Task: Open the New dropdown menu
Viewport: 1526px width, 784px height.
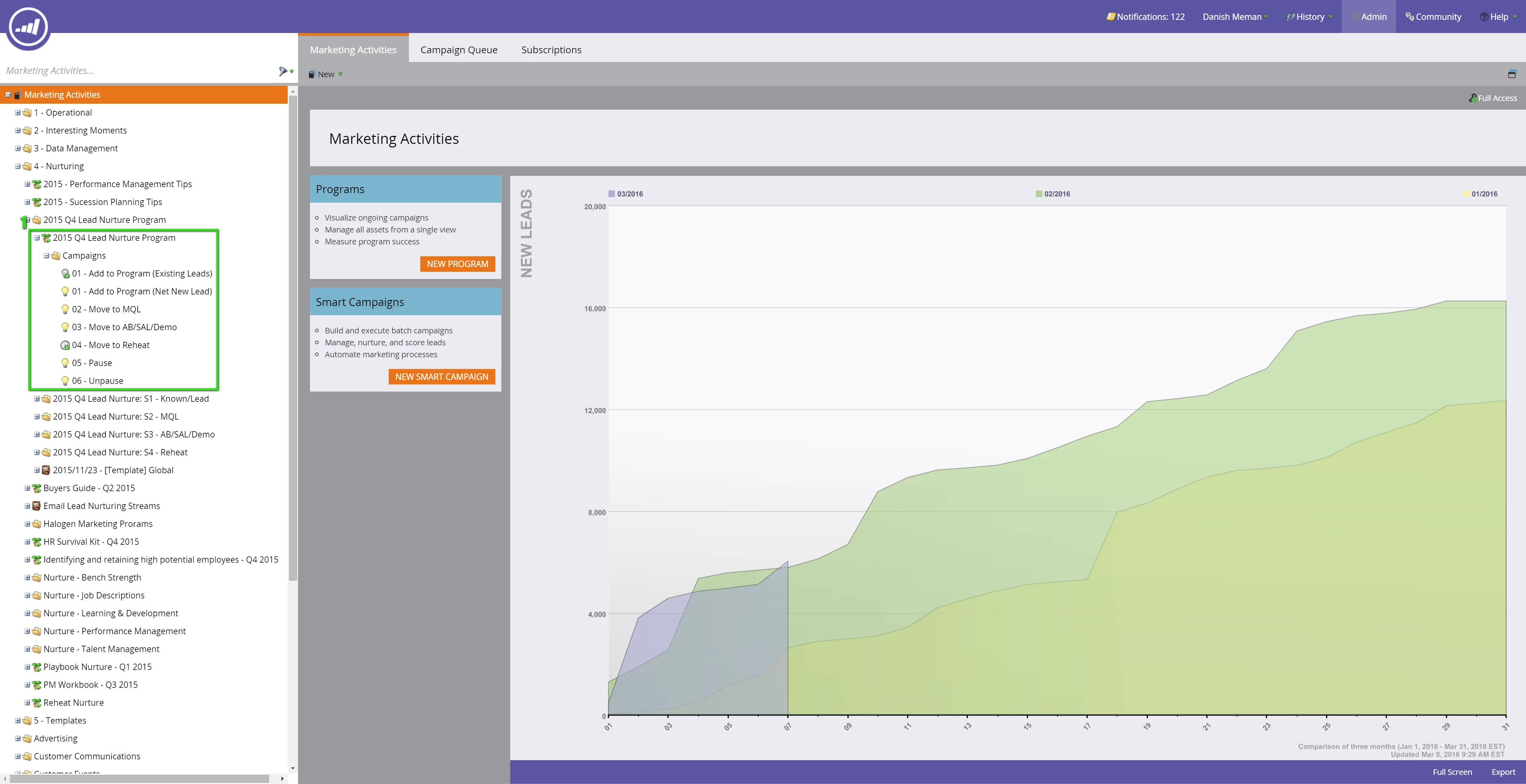Action: (326, 74)
